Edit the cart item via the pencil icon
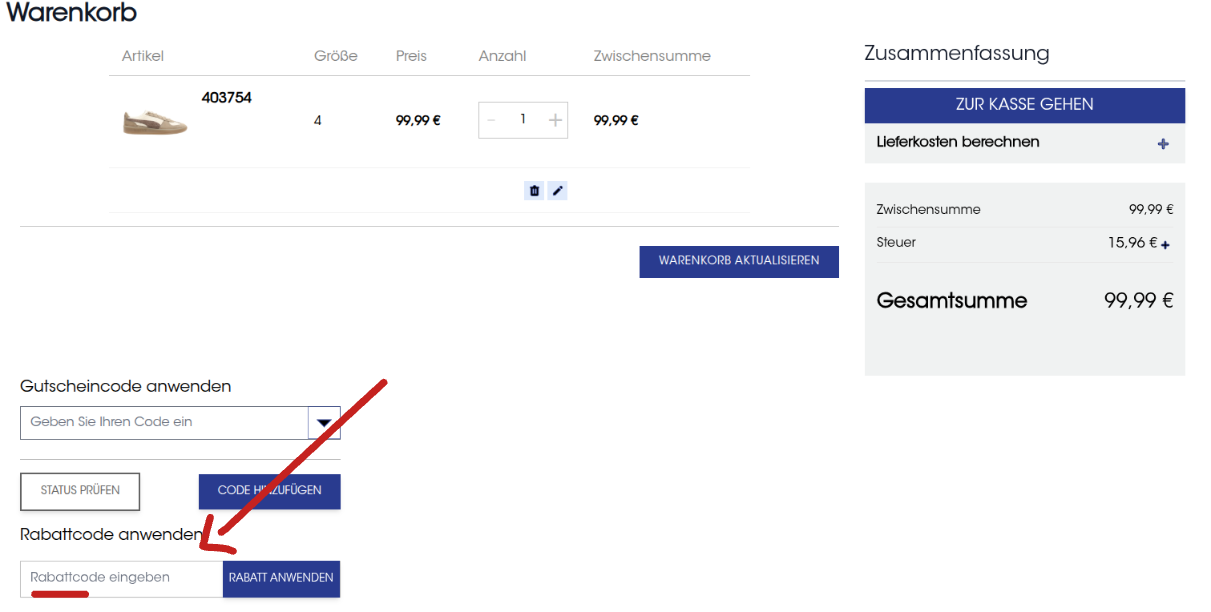This screenshot has width=1211, height=612. tap(557, 190)
